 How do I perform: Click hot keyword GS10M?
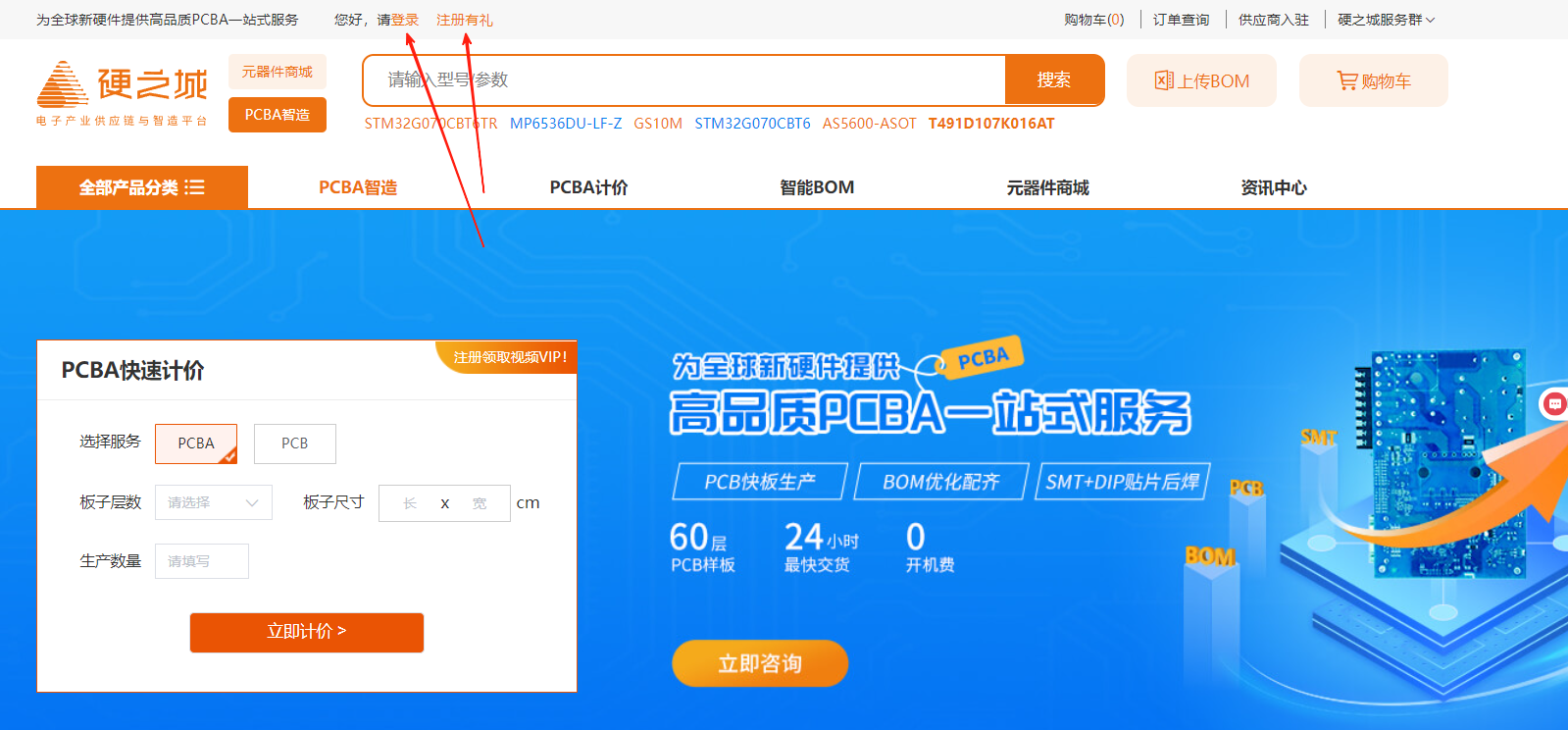[658, 124]
